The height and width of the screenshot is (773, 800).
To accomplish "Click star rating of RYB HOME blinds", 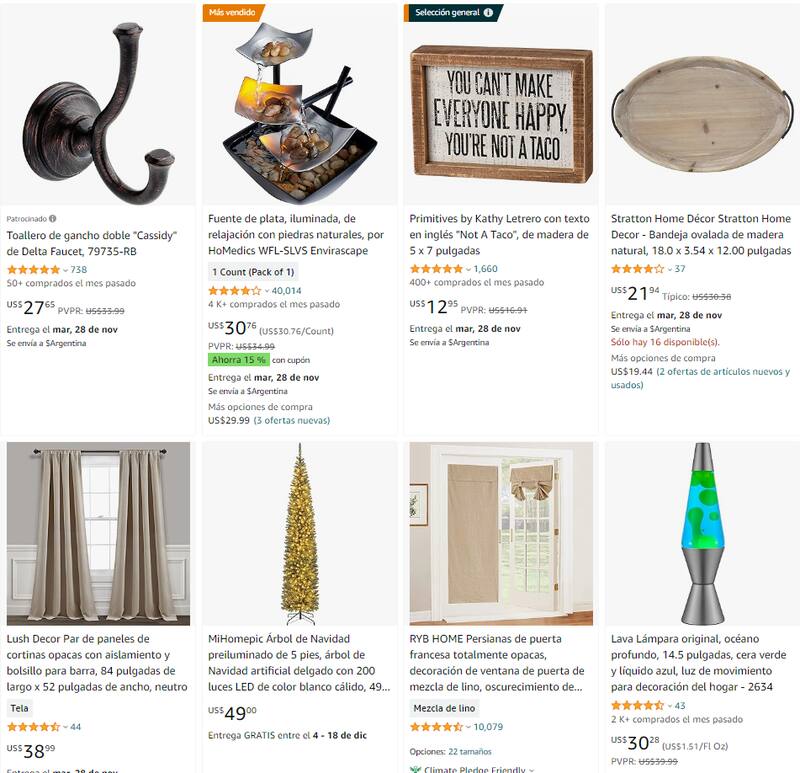I will pos(436,727).
